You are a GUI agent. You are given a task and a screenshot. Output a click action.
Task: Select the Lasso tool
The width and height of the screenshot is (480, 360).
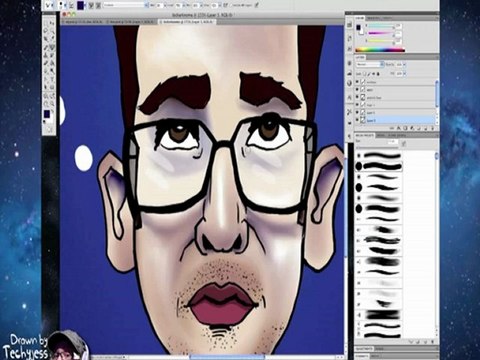tap(45, 31)
